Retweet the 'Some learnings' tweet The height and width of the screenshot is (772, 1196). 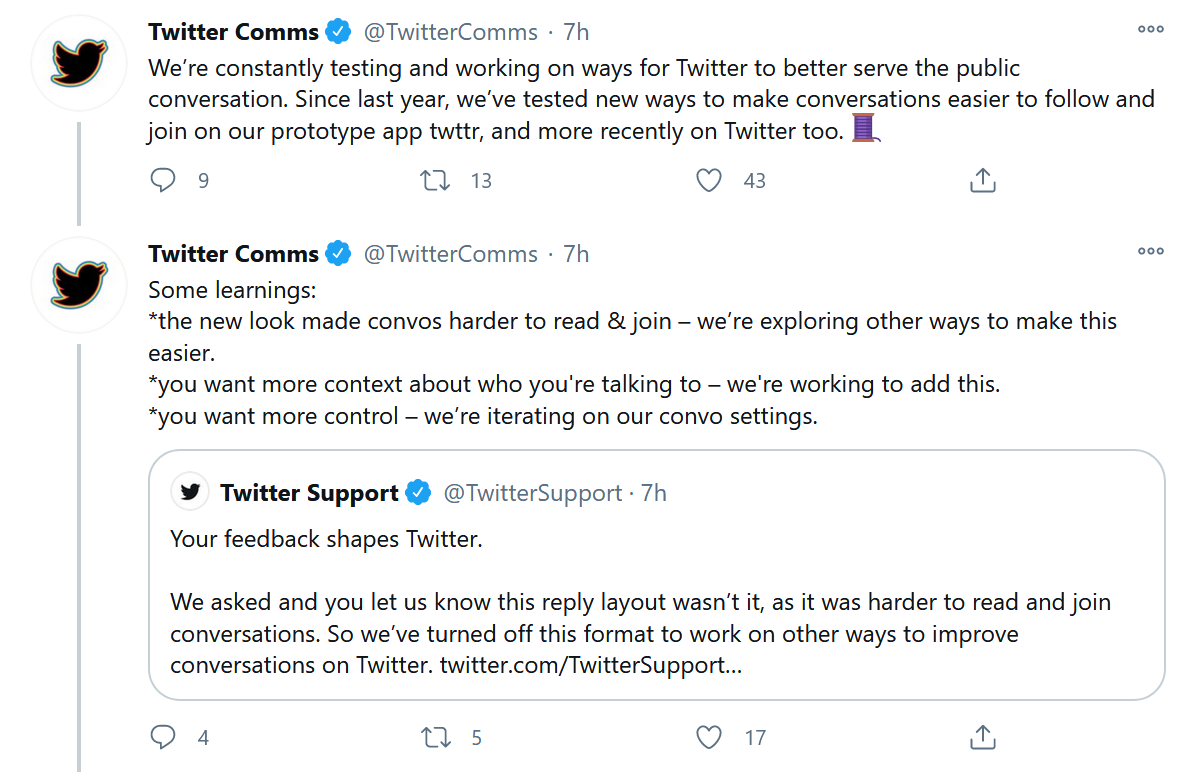pos(435,738)
